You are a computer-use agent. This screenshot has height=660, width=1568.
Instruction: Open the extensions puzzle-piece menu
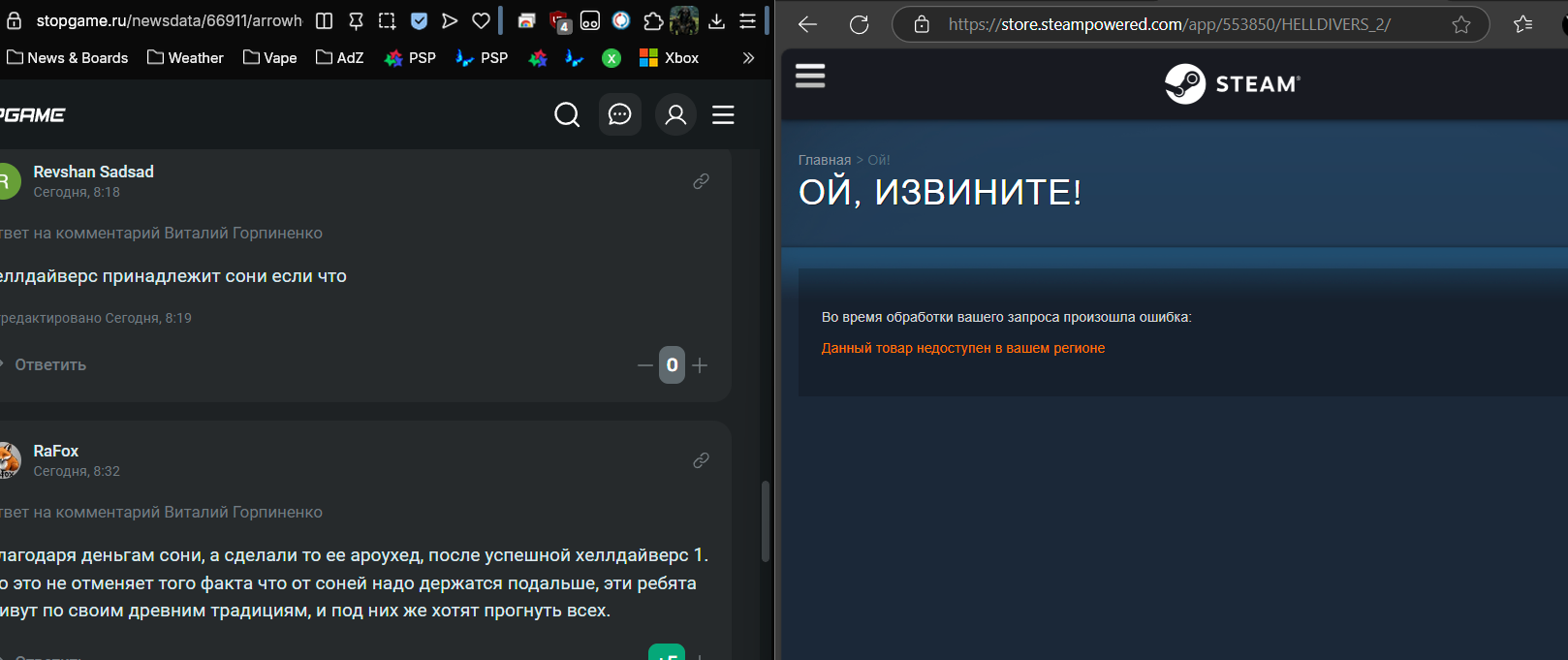653,20
